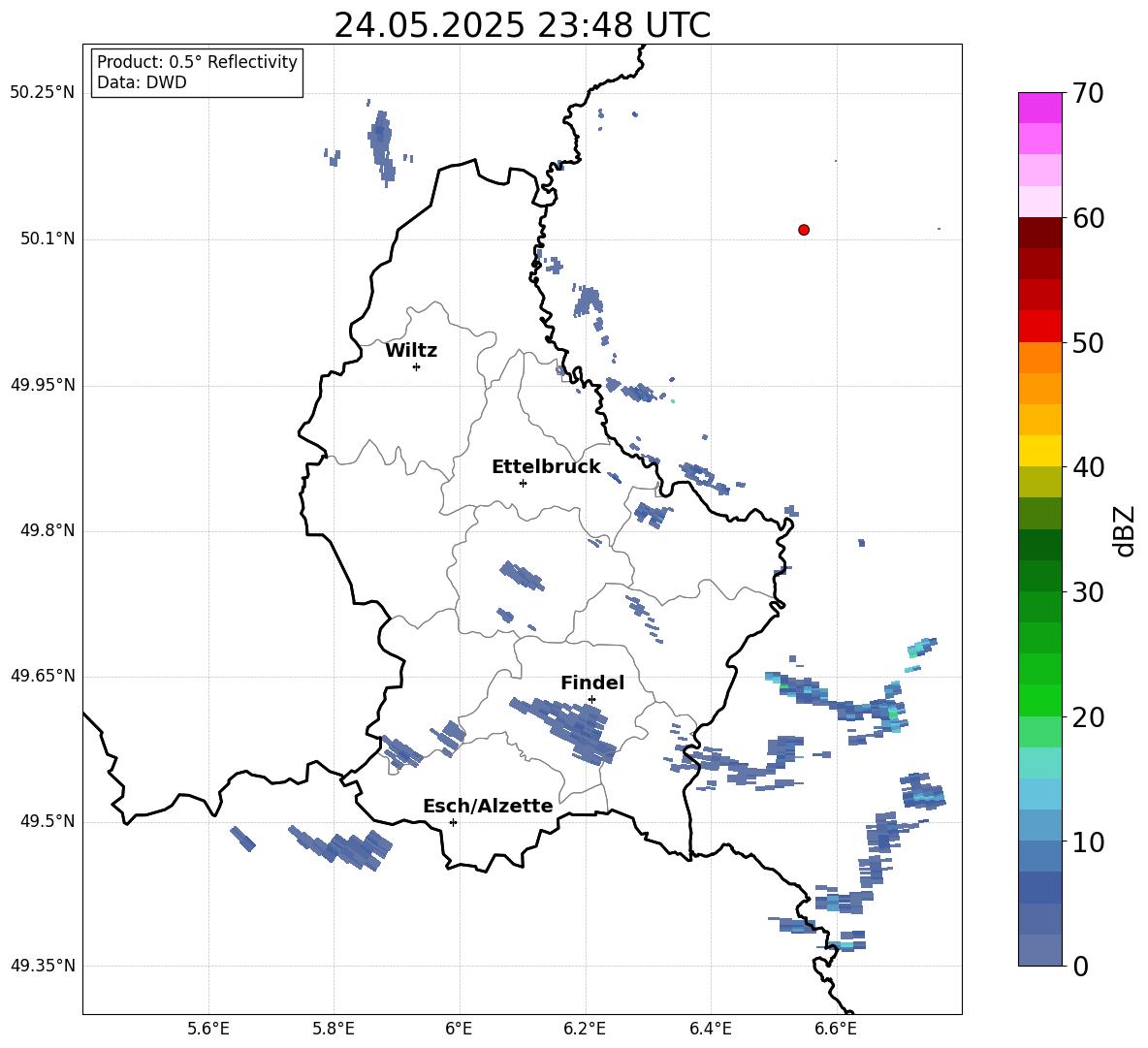Click the 50.1°N latitude label
The width and height of the screenshot is (1148, 1048).
[x=48, y=239]
